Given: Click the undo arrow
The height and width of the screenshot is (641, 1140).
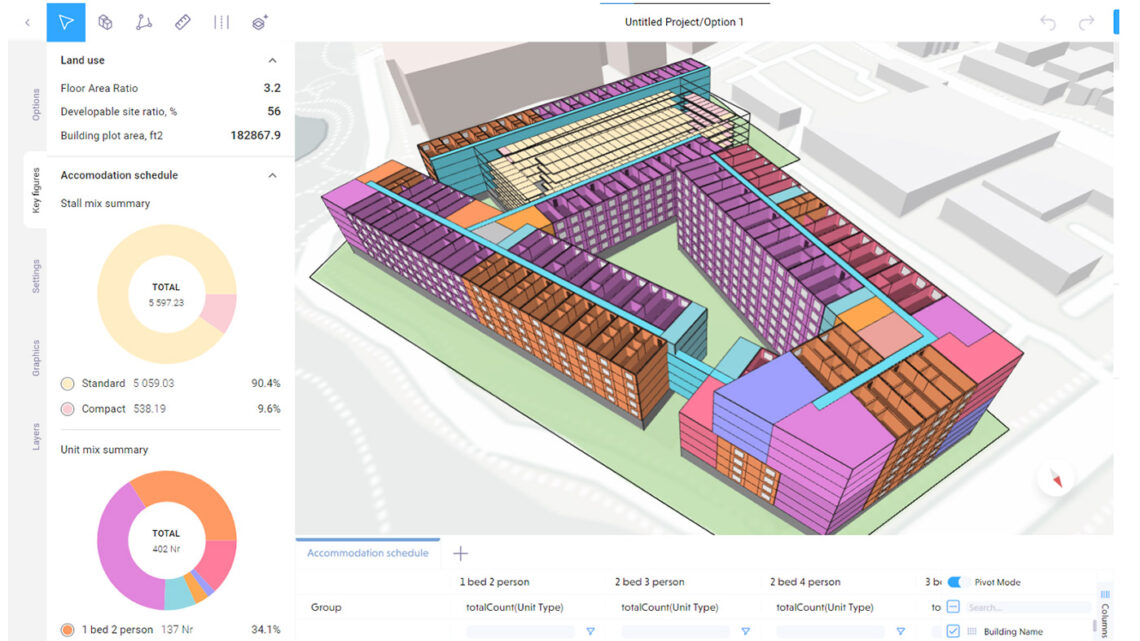Looking at the screenshot, I should coord(1048,21).
